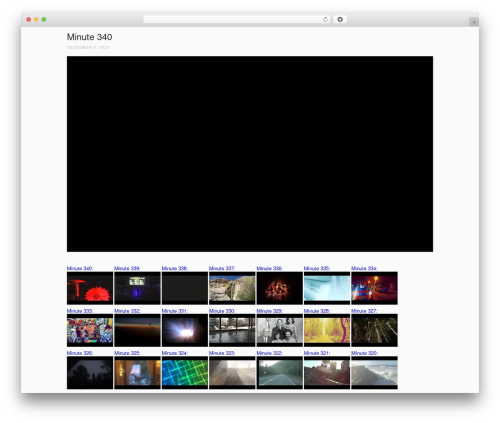Open a new tab with plus button
The height and width of the screenshot is (423, 500).
[x=474, y=22]
